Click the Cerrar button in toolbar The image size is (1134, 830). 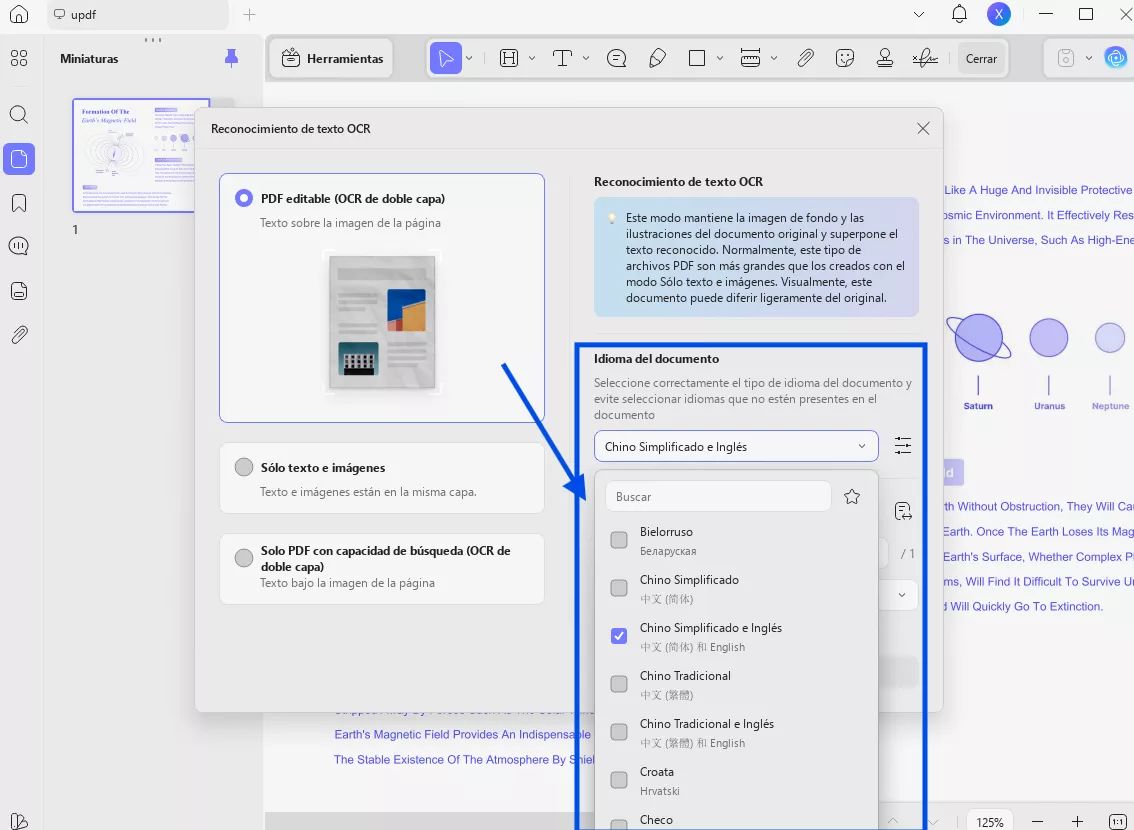(x=981, y=59)
